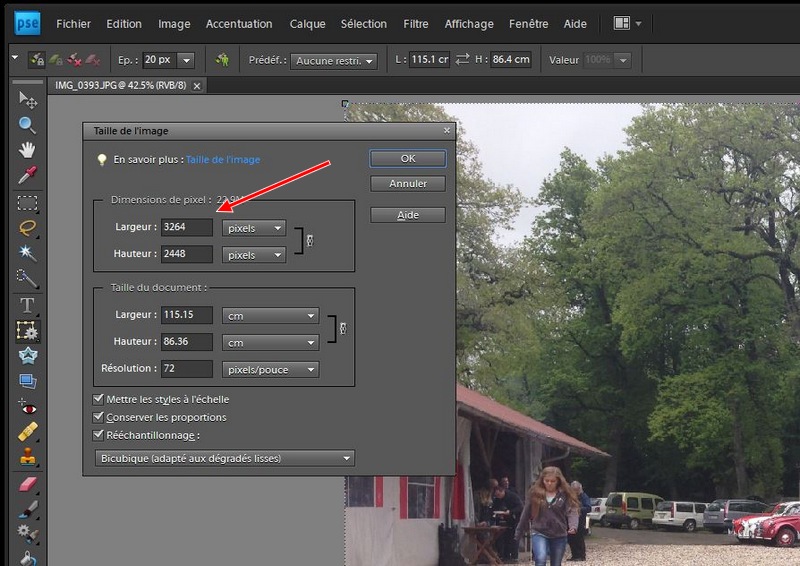Viewport: 800px width, 566px height.
Task: Toggle Conserver les proportions checkbox
Action: [x=98, y=417]
